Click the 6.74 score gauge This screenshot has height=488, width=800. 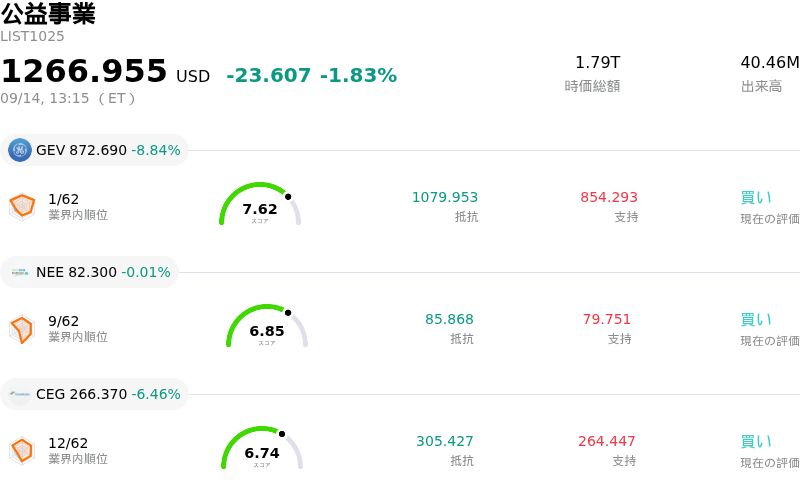tap(262, 448)
